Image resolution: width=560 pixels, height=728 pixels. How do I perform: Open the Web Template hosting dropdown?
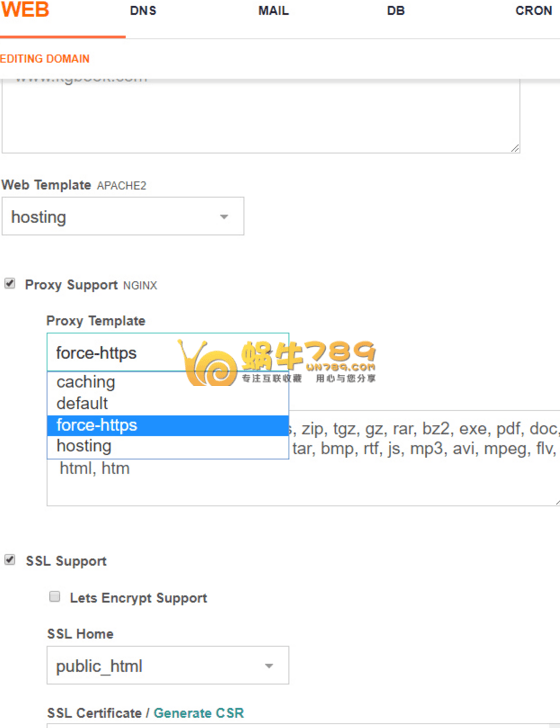coord(123,216)
